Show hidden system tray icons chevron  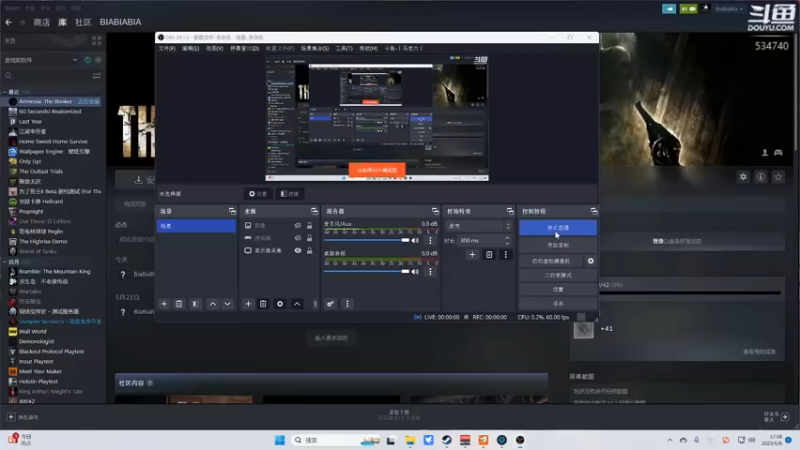(669, 440)
